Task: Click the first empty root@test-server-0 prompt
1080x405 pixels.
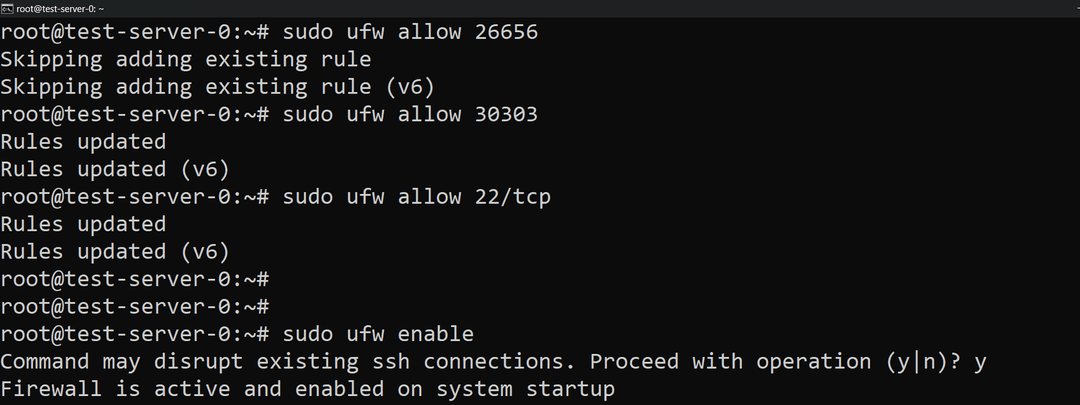Action: point(135,278)
